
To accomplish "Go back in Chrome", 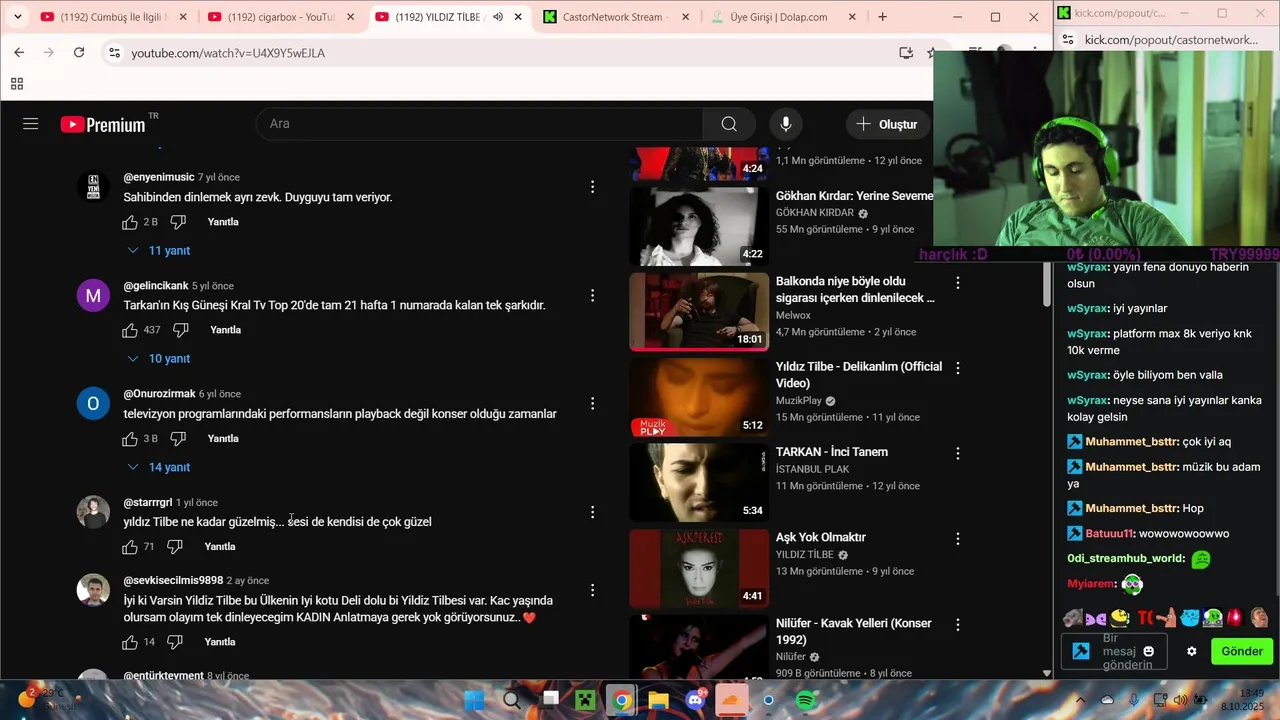I will (x=19, y=53).
